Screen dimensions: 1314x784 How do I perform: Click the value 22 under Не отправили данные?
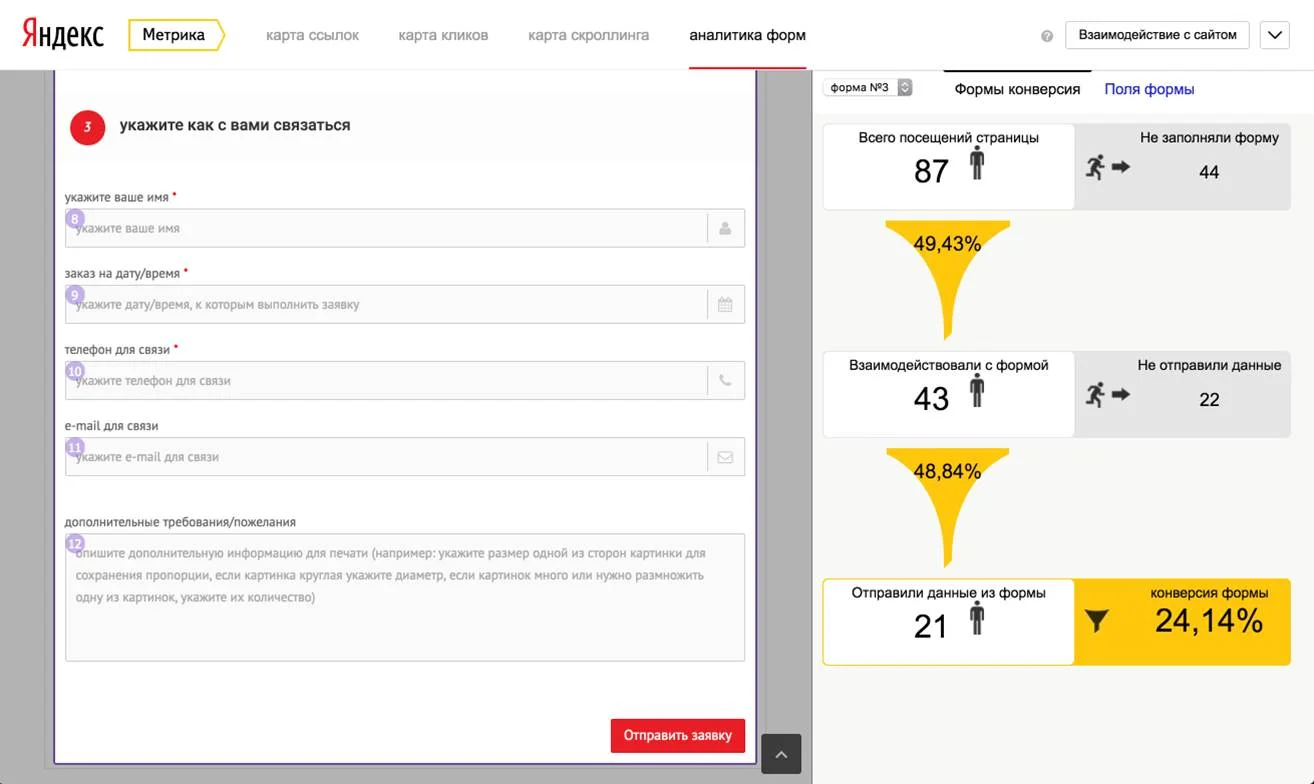click(x=1209, y=400)
